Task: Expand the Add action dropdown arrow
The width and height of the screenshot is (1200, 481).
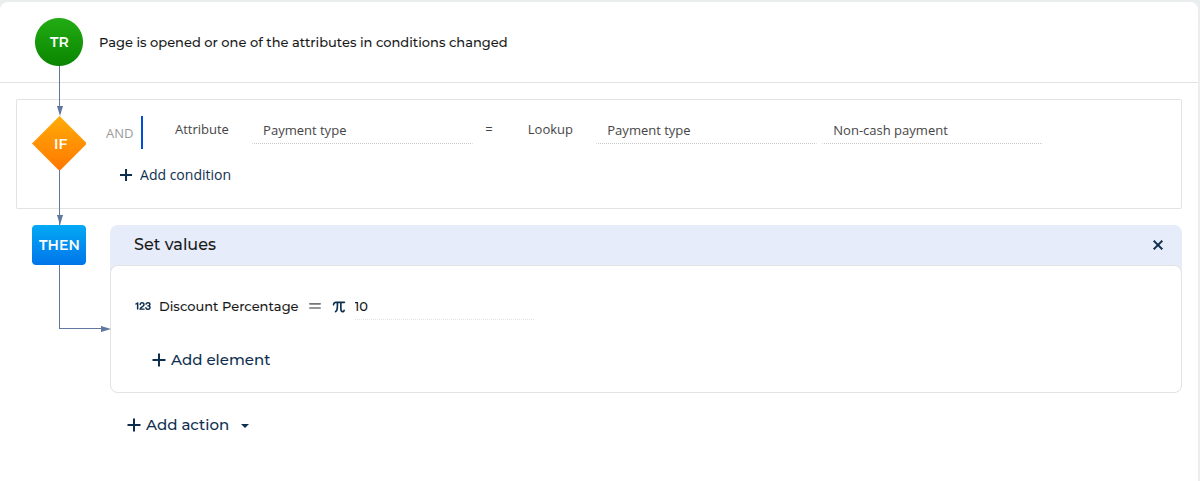Action: (245, 426)
